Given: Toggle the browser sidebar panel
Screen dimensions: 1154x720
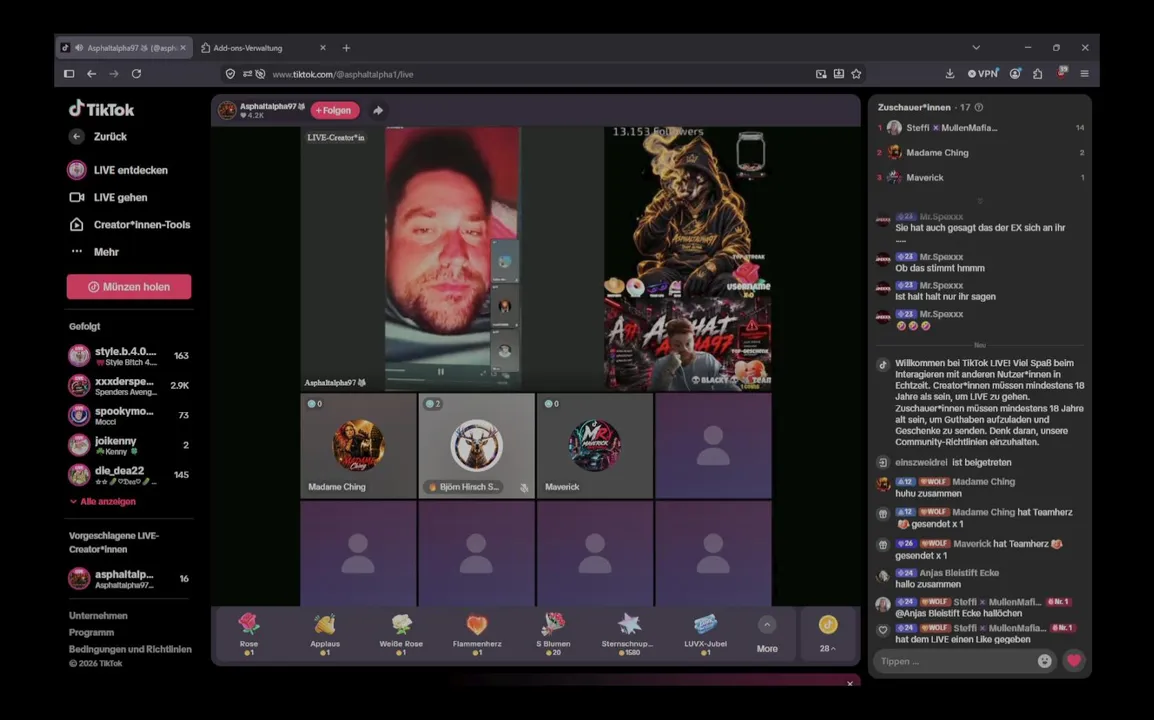Looking at the screenshot, I should [69, 74].
